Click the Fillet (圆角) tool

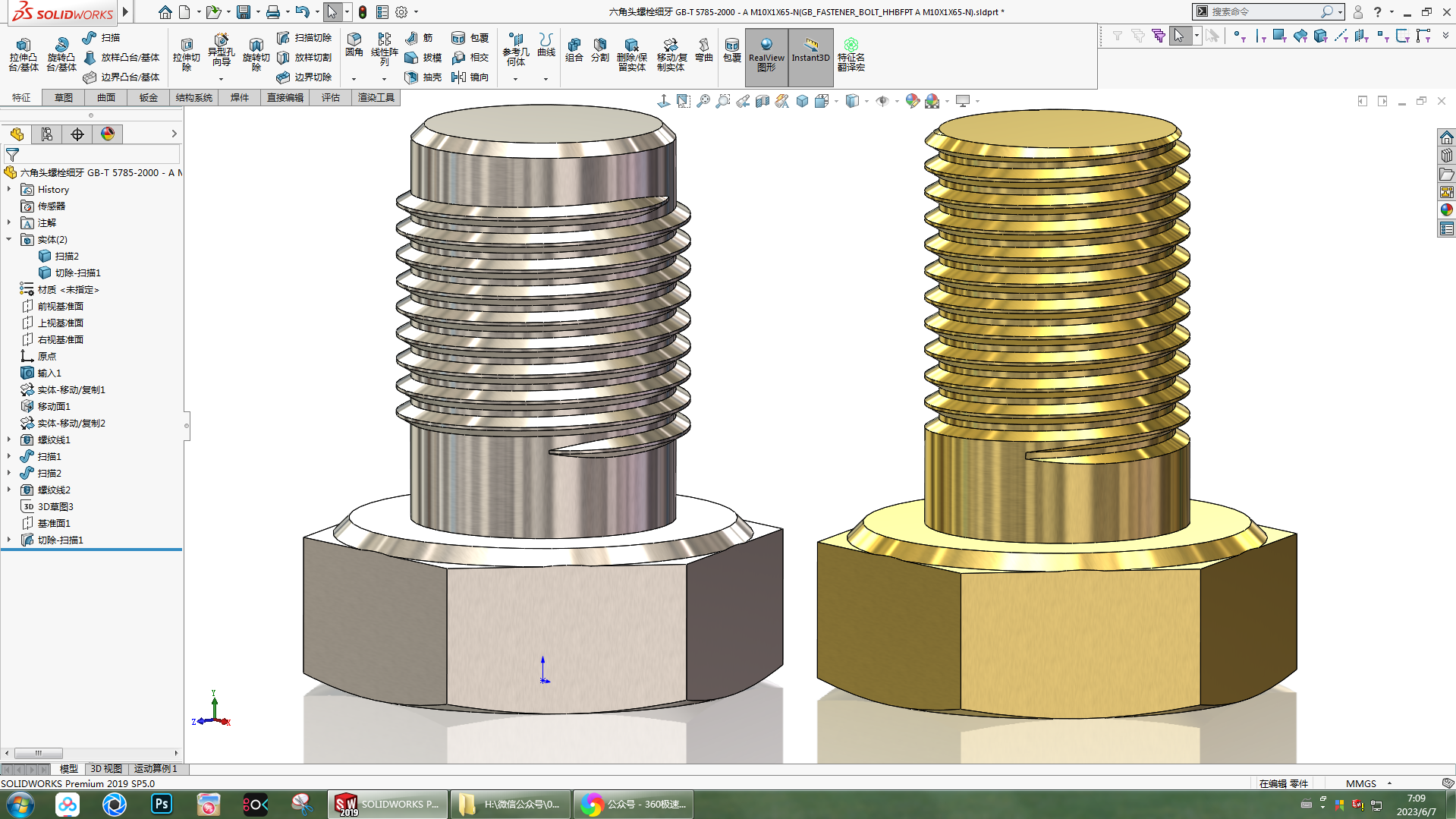pyautogui.click(x=354, y=45)
